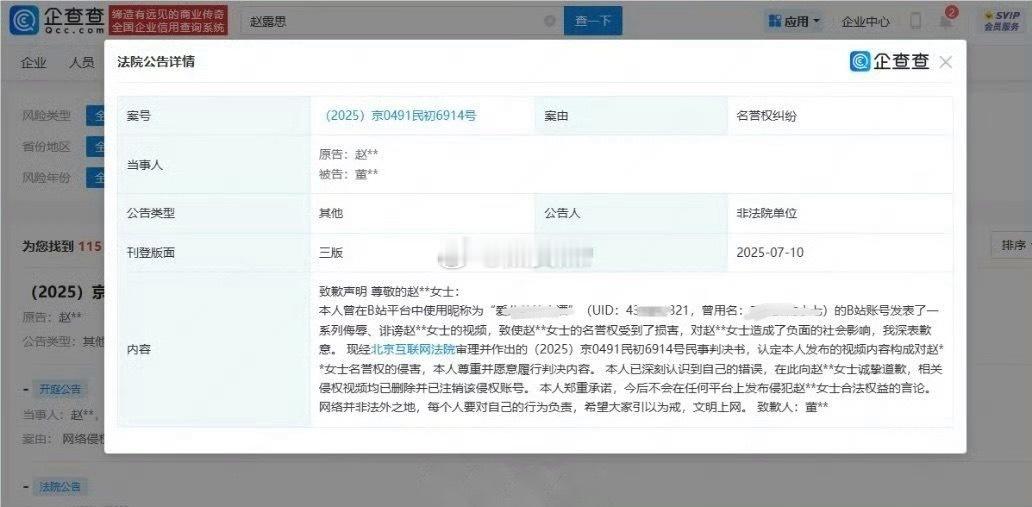Image resolution: width=1032 pixels, height=507 pixels.
Task: Select the 非法院单位 announcer value
Action: click(767, 213)
